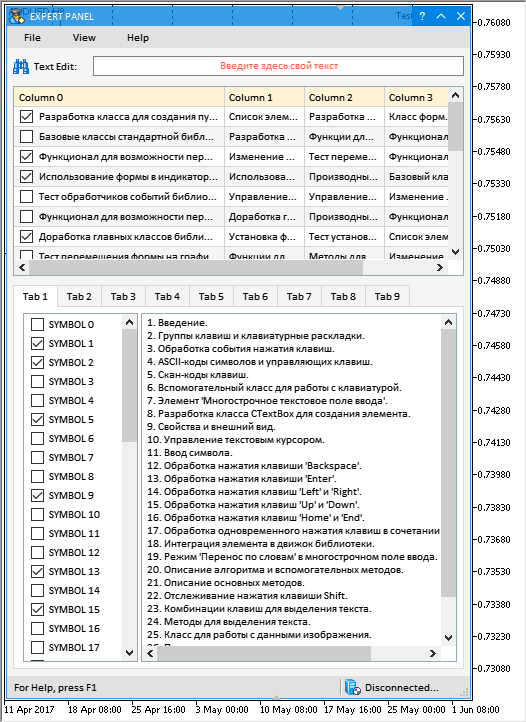The height and width of the screenshot is (722, 526).
Task: Click the line '1. Введение.'
Action: tap(177, 323)
